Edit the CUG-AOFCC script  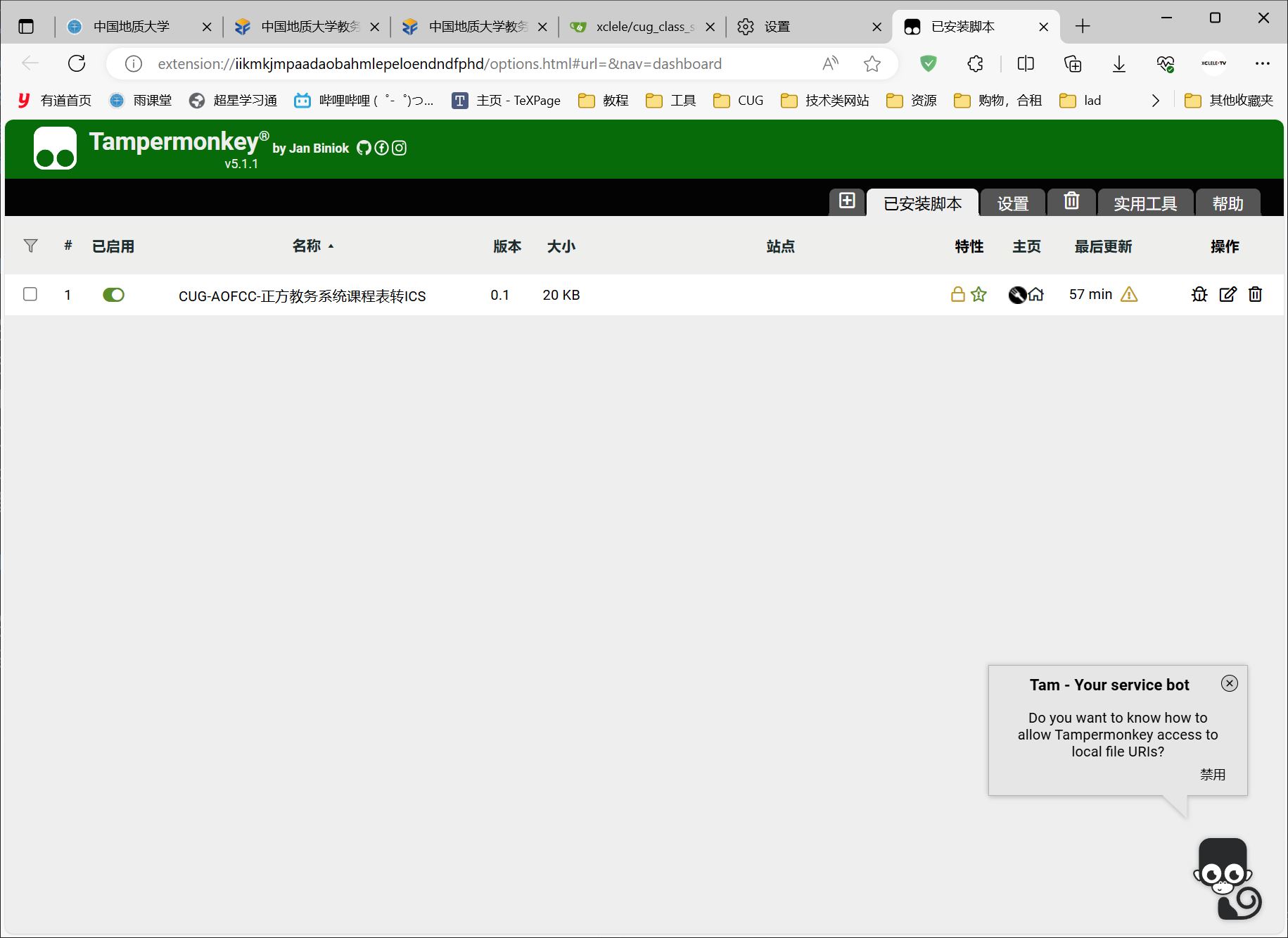tap(1228, 295)
